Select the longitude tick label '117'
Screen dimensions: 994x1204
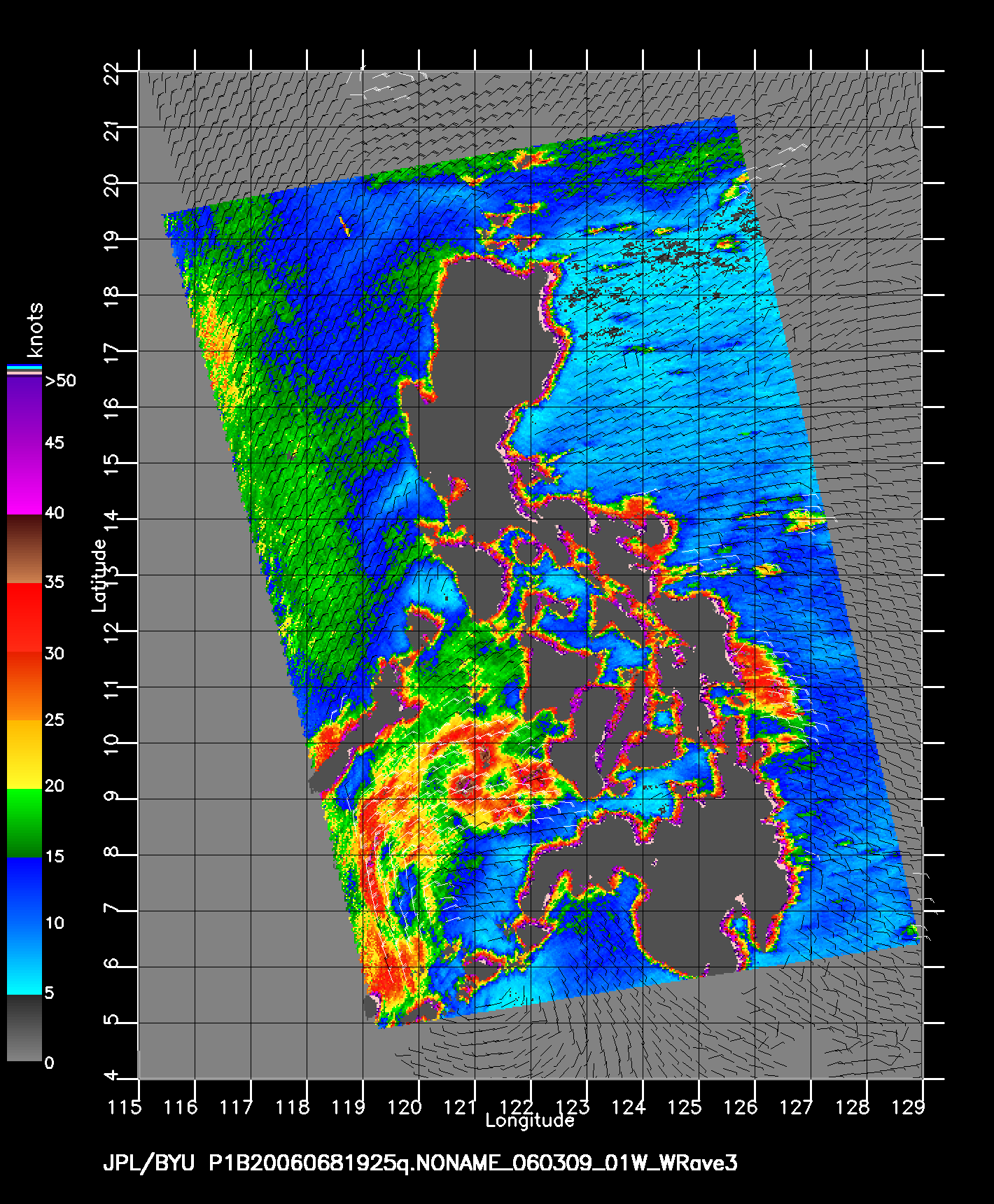pos(237,1107)
